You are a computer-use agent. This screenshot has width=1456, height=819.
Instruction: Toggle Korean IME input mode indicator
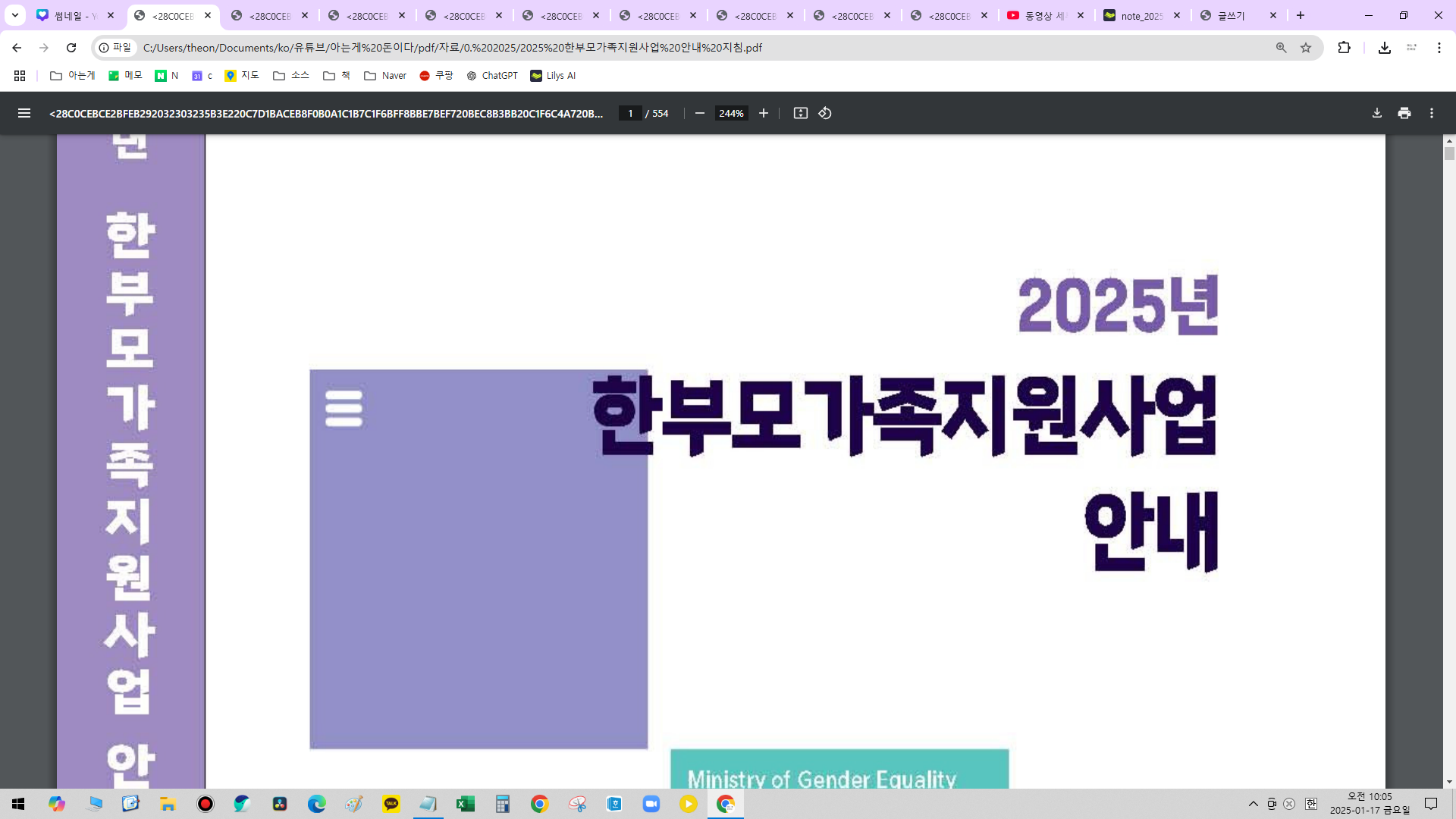click(x=1311, y=804)
